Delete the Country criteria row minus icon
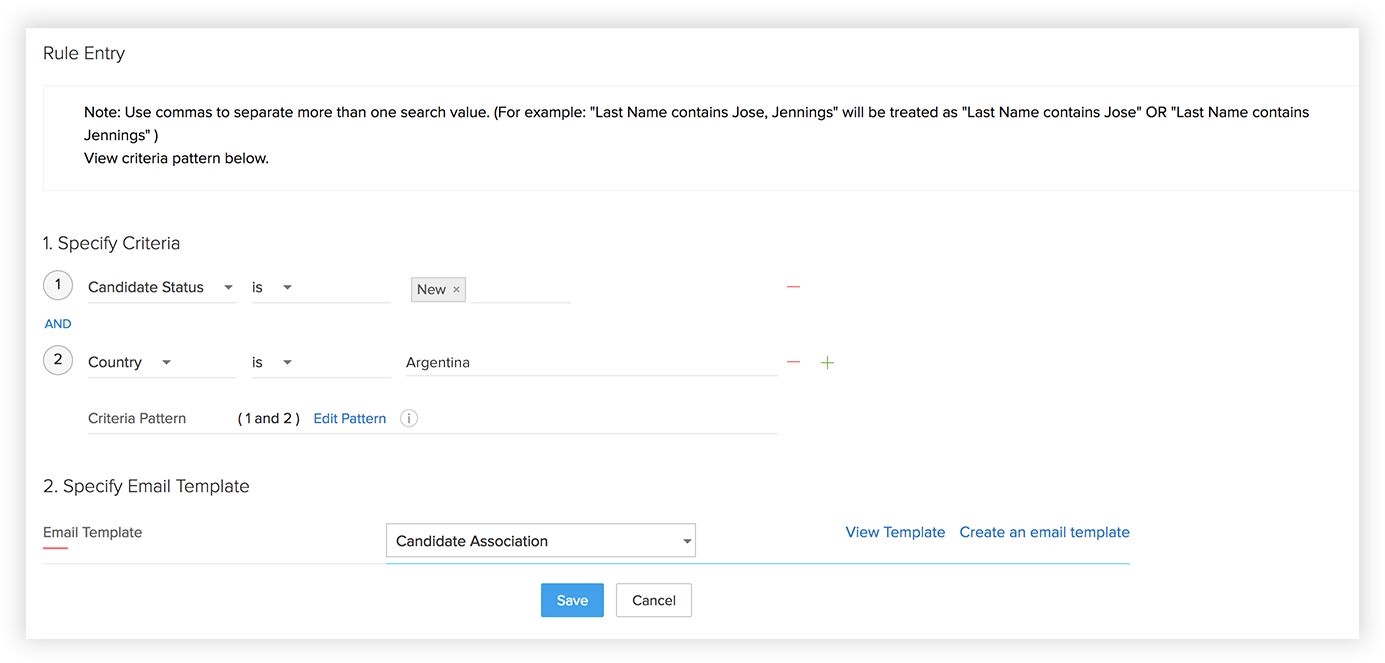 (793, 362)
